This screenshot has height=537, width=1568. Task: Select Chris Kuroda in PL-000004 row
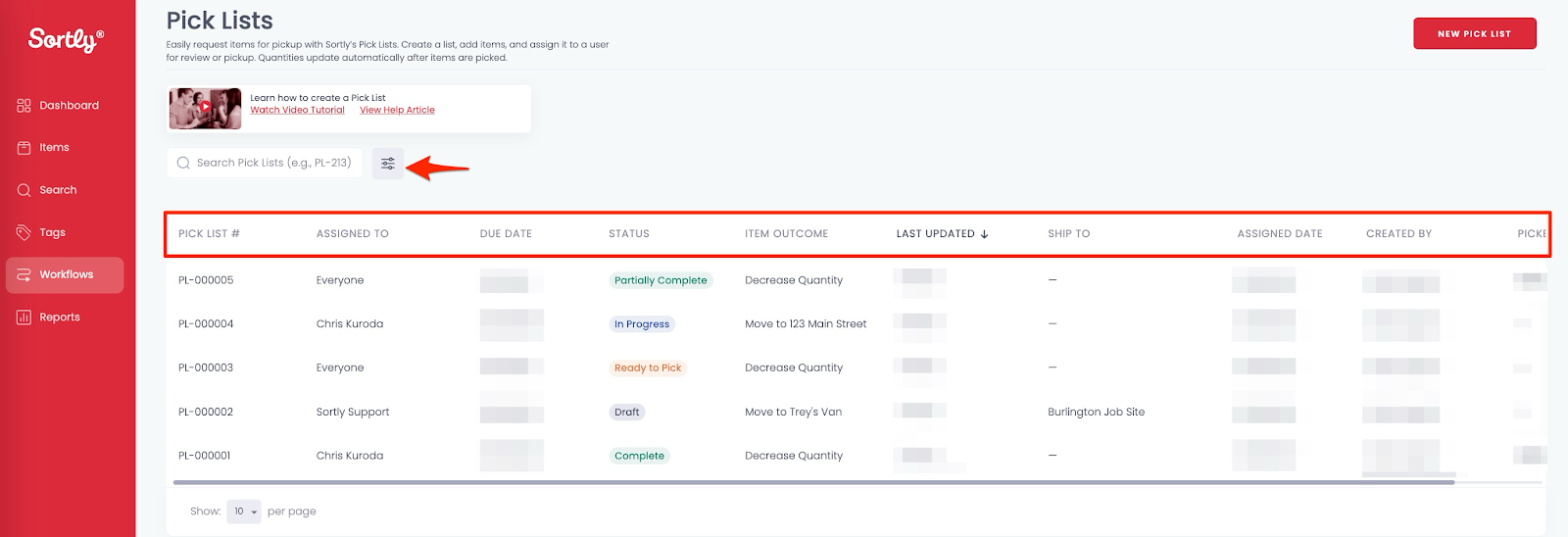coord(350,324)
